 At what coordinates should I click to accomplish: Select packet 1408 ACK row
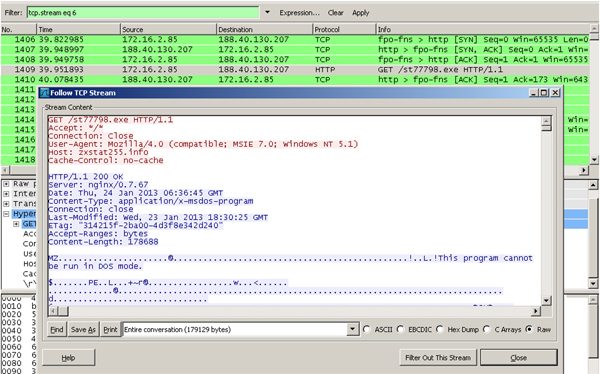(295, 59)
